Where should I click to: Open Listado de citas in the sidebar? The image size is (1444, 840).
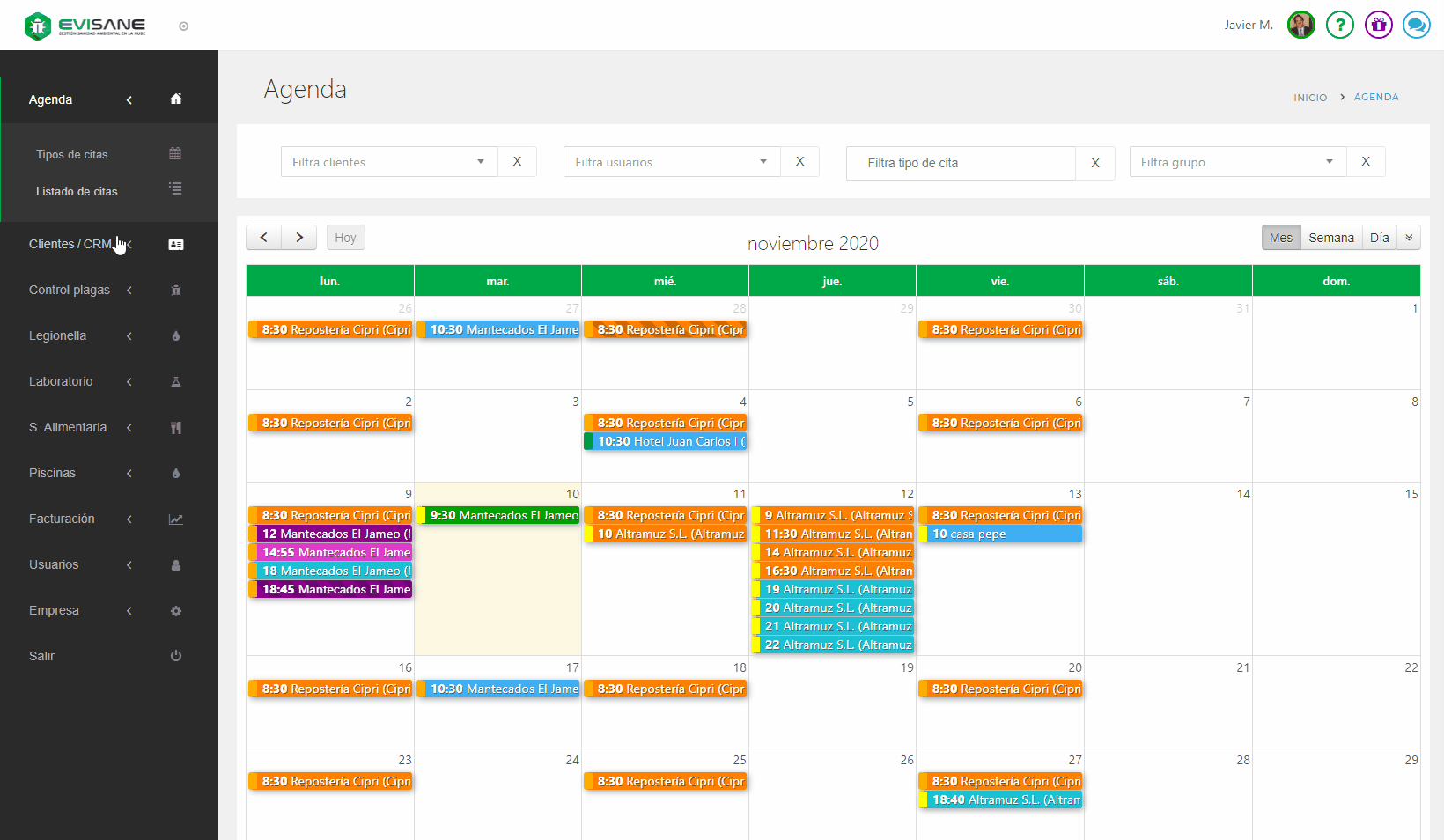coord(77,191)
